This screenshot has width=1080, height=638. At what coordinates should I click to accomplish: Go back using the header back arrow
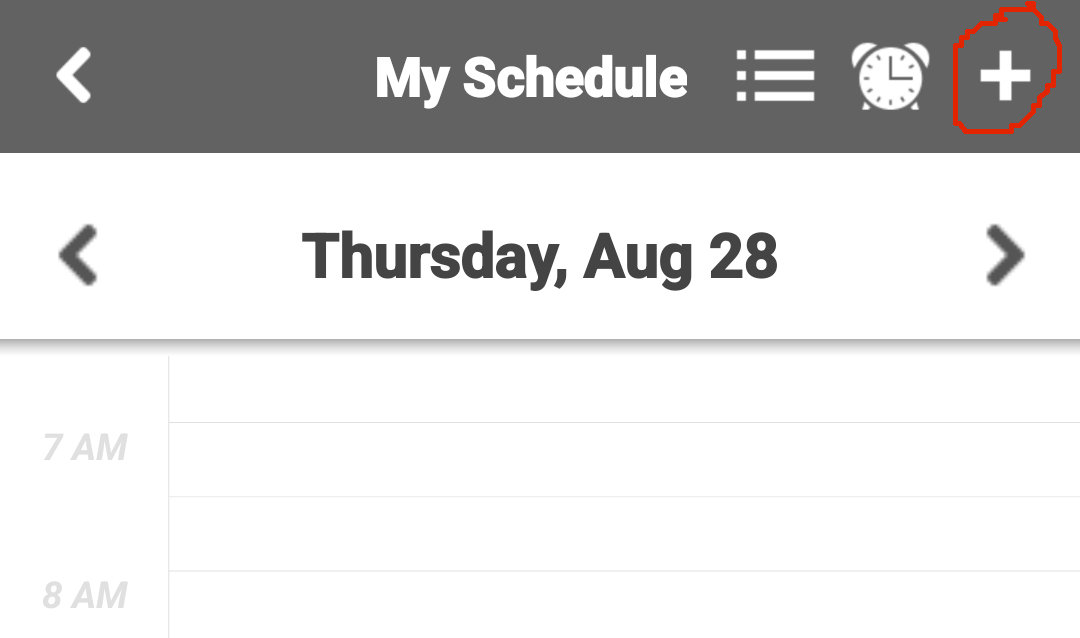point(74,76)
